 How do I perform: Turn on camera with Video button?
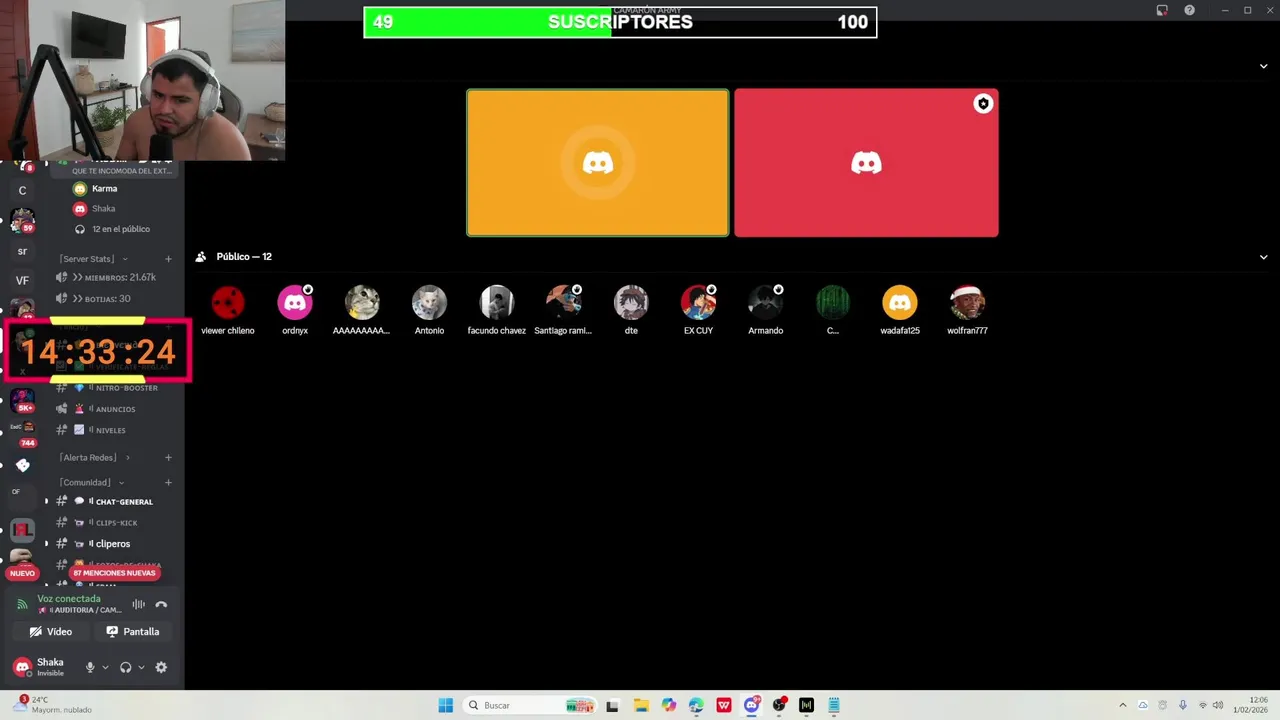click(51, 631)
